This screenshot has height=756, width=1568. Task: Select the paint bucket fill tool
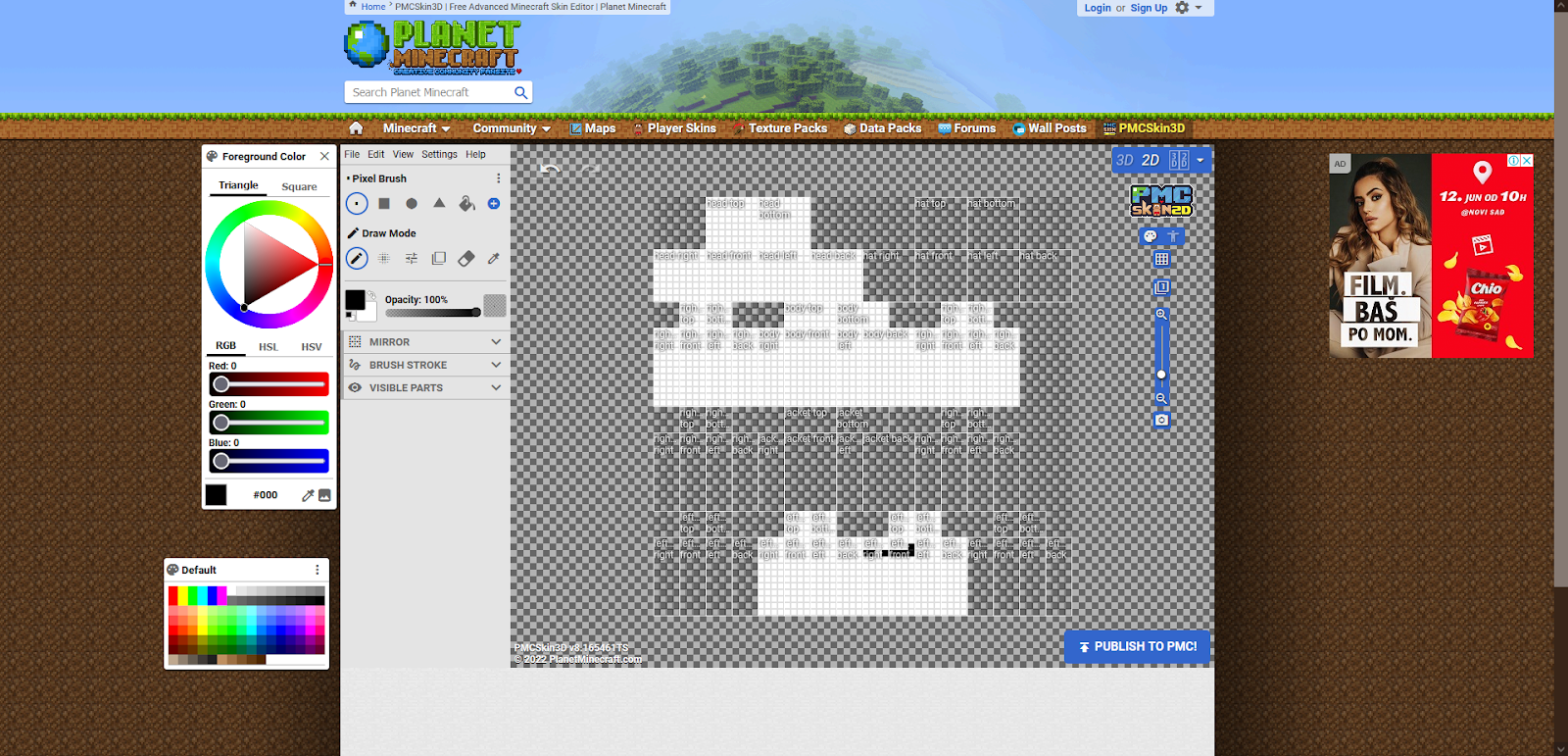[466, 204]
